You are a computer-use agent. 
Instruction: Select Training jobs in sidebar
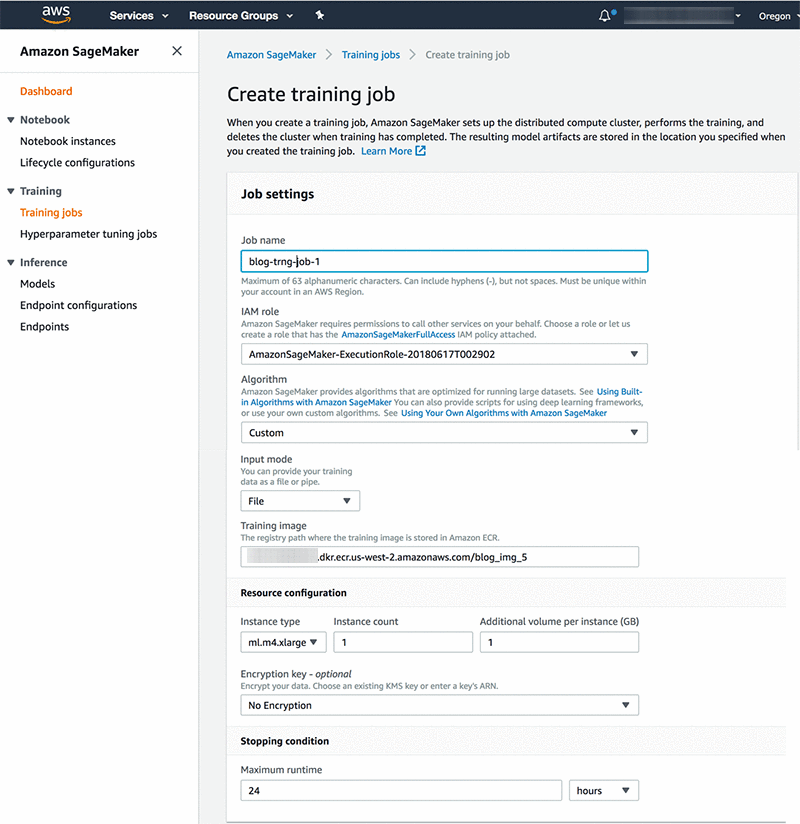[x=51, y=213]
